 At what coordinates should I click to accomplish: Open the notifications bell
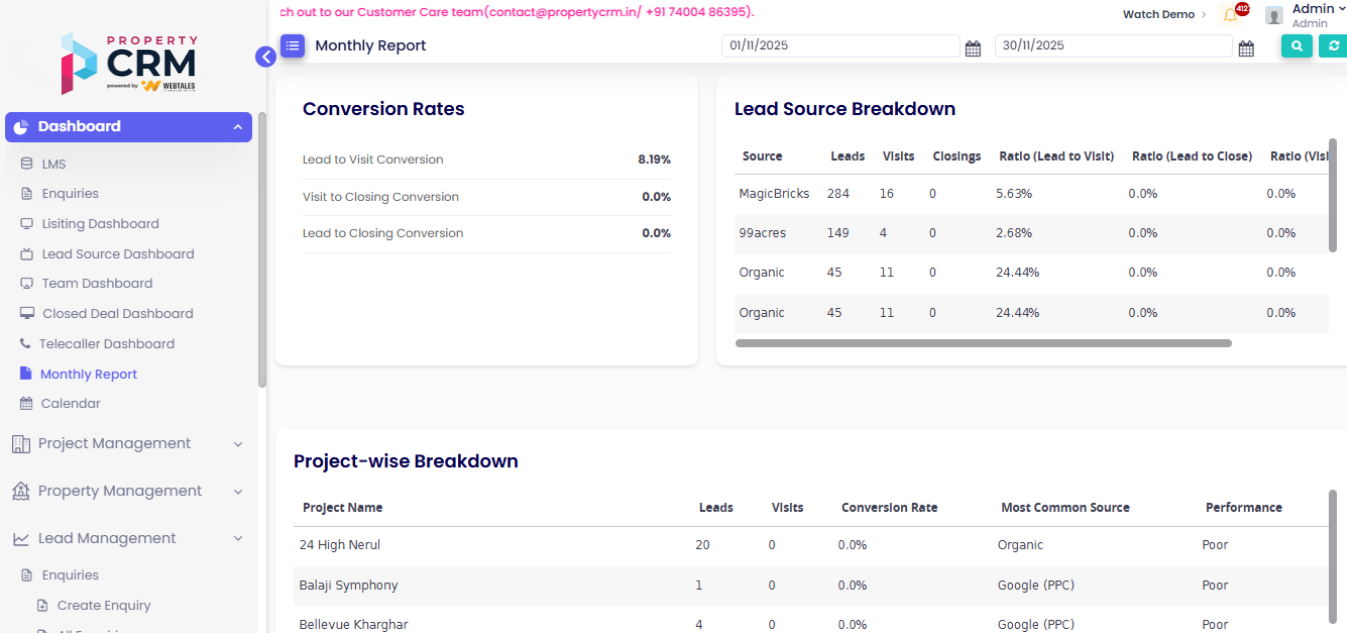1230,15
